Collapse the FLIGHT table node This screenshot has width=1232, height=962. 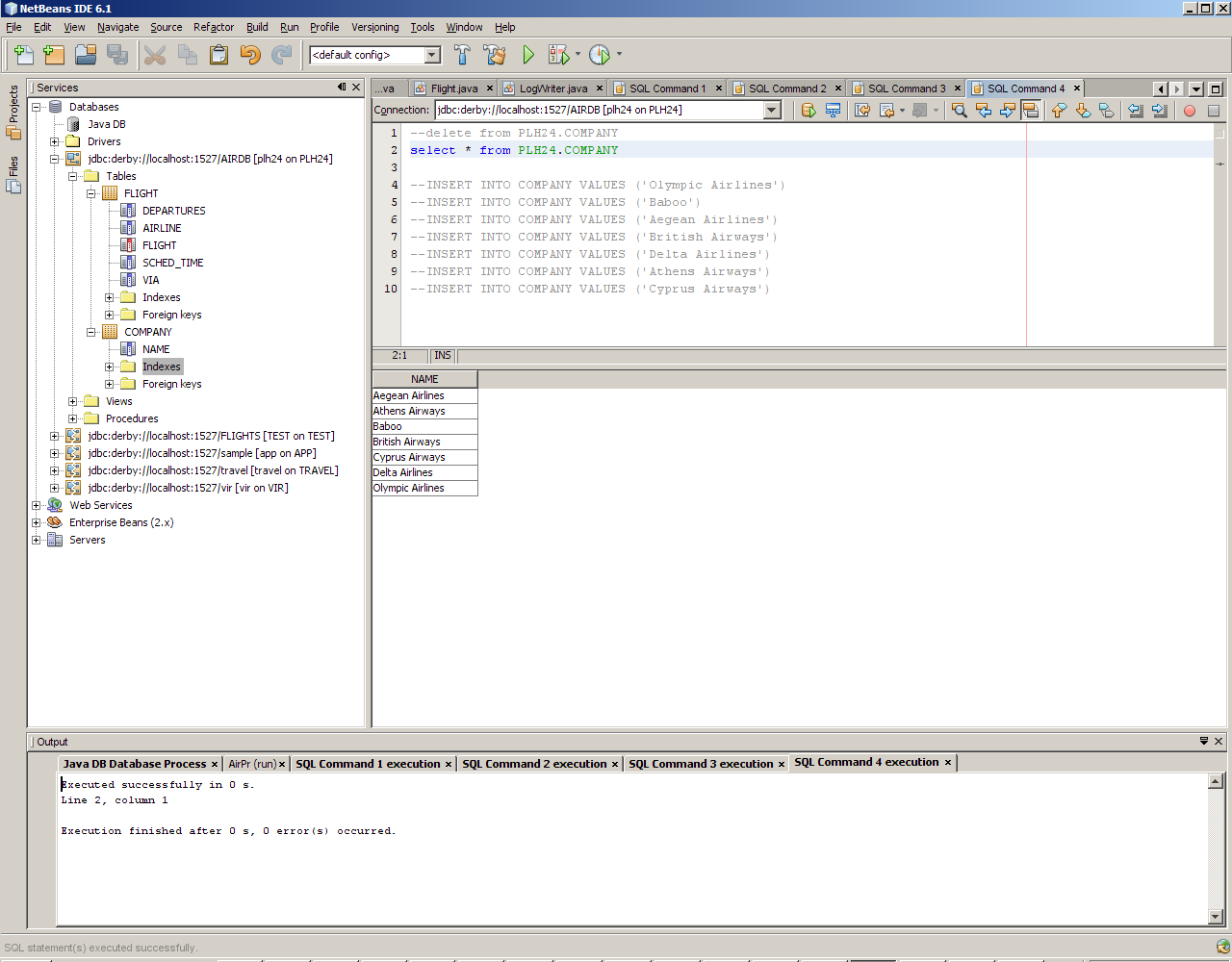[91, 193]
